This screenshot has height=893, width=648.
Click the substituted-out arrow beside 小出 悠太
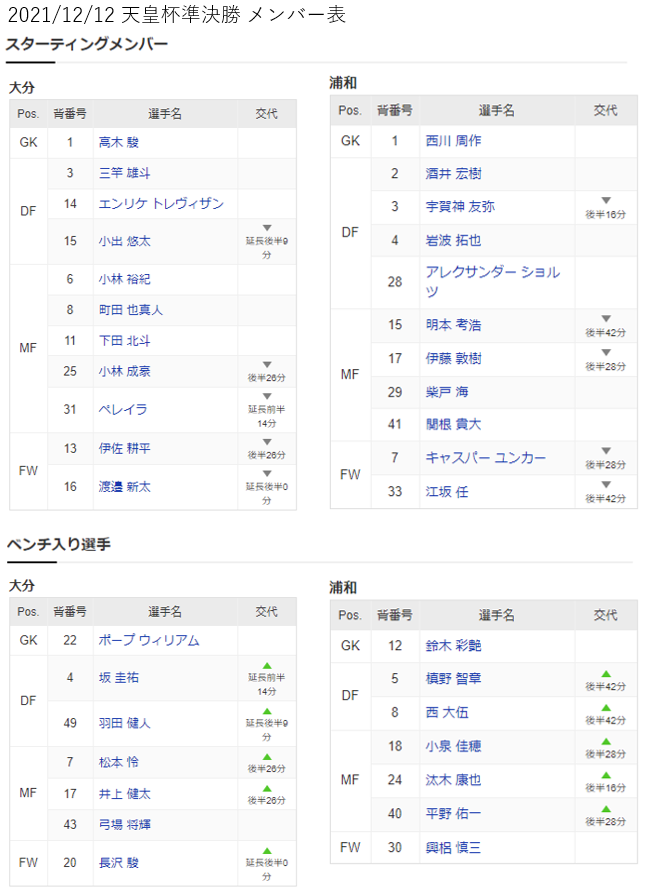point(267,228)
